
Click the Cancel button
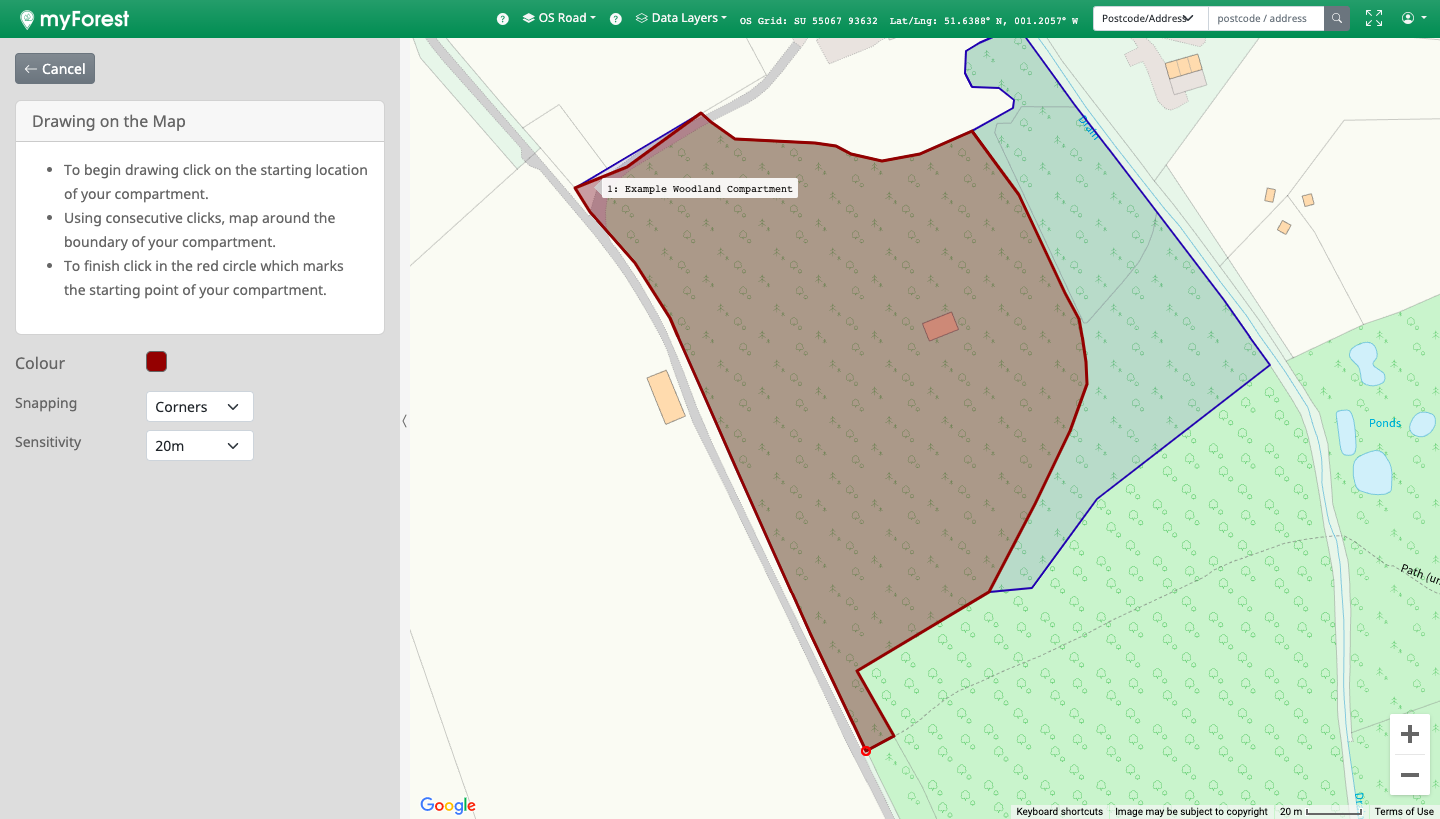point(55,69)
